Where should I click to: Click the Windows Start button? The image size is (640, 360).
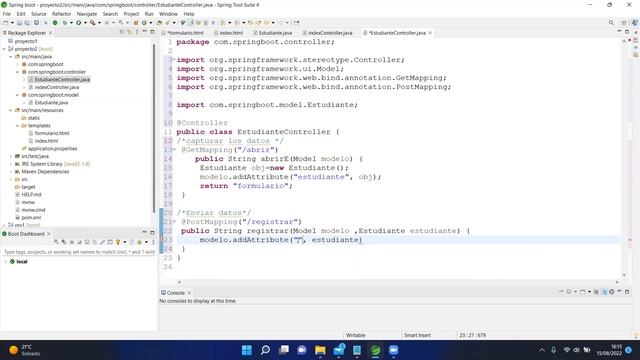coord(247,350)
